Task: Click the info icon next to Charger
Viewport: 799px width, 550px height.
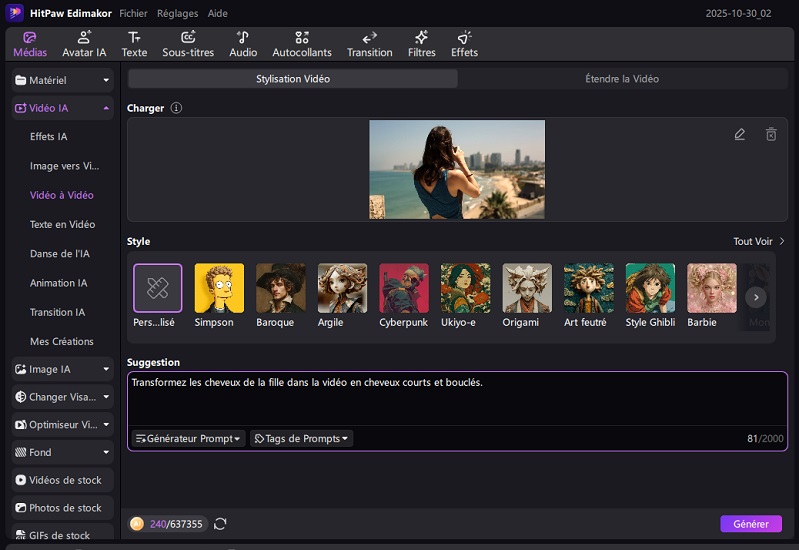Action: (176, 108)
